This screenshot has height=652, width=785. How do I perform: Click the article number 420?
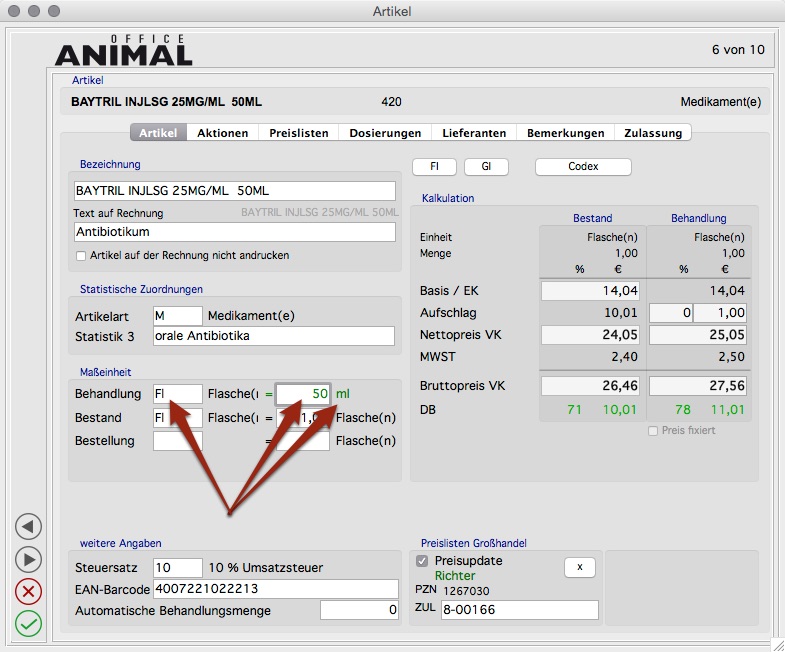[x=391, y=102]
